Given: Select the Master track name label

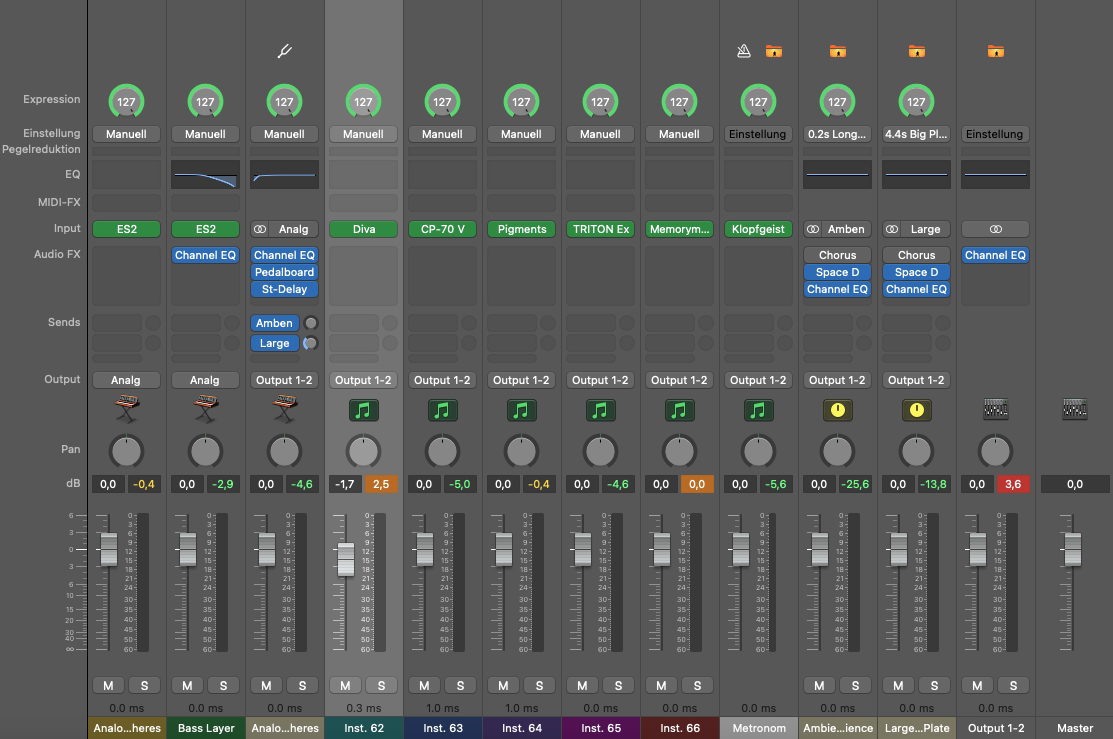Looking at the screenshot, I should [x=1075, y=728].
